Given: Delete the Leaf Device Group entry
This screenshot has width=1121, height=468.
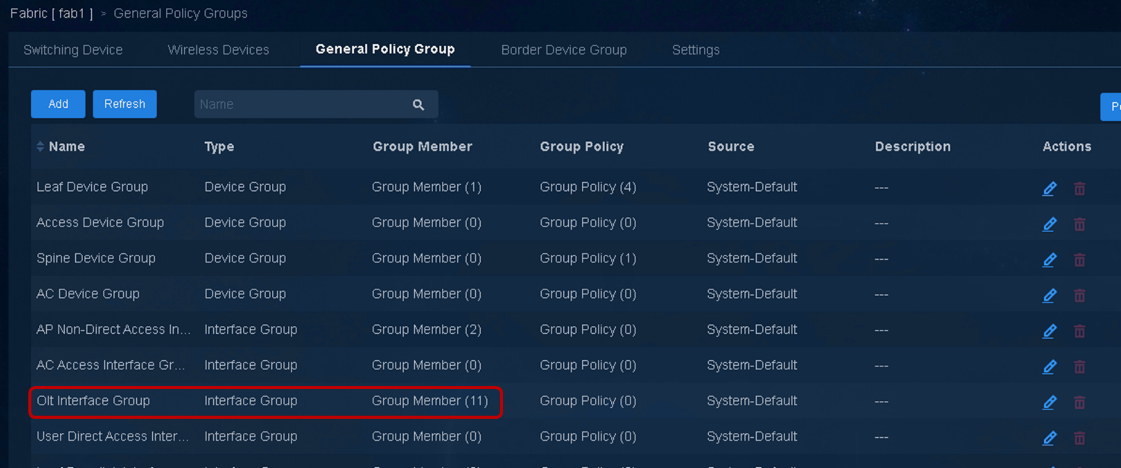Looking at the screenshot, I should coord(1080,189).
